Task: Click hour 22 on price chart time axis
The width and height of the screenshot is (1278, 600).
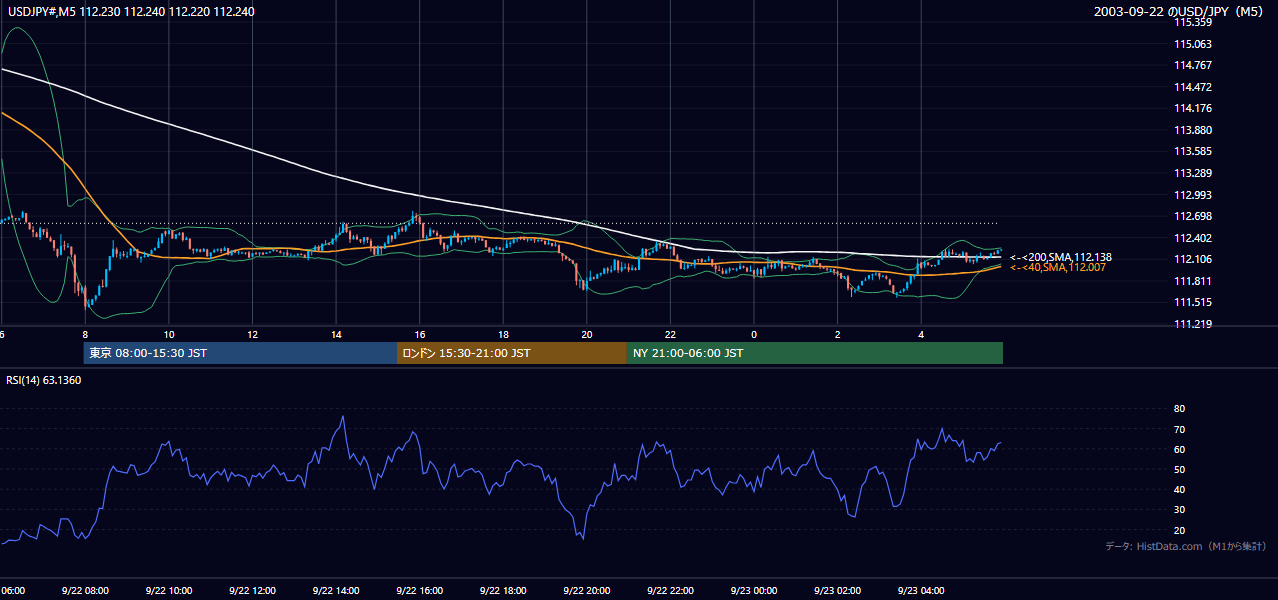Action: tap(671, 334)
